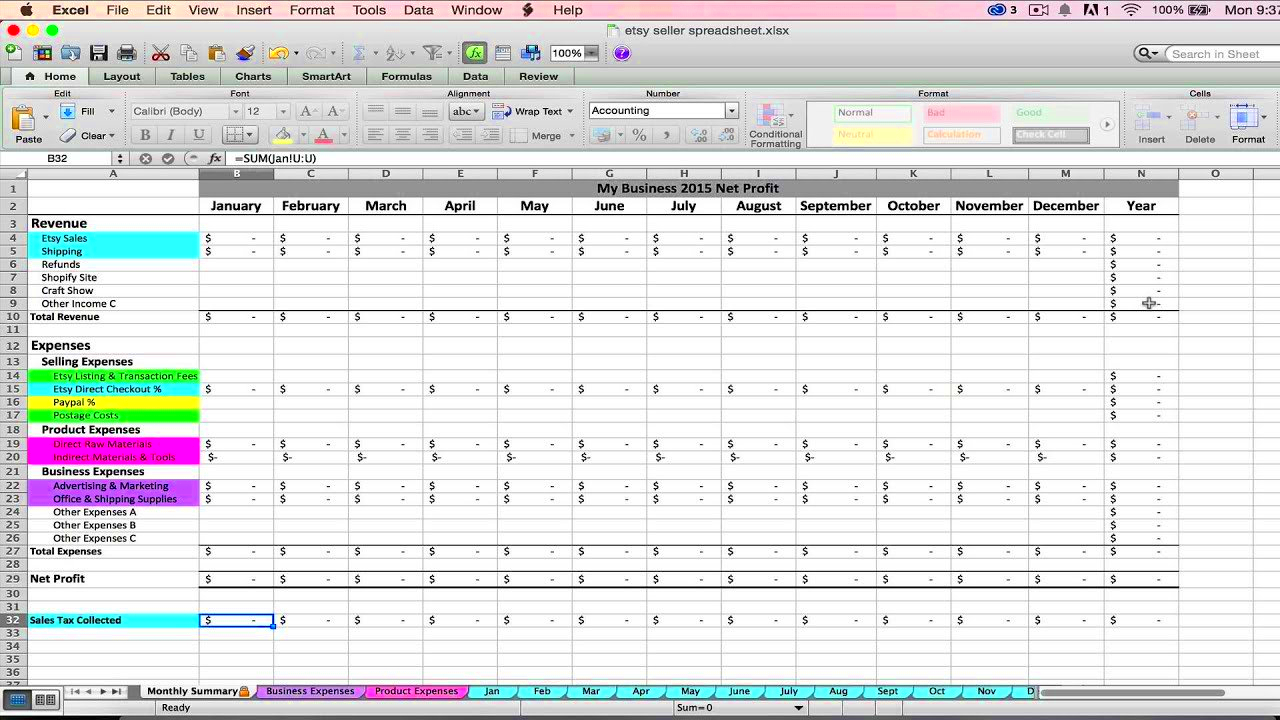This screenshot has width=1280, height=720.
Task: Apply the Normal cell style
Action: (x=872, y=113)
